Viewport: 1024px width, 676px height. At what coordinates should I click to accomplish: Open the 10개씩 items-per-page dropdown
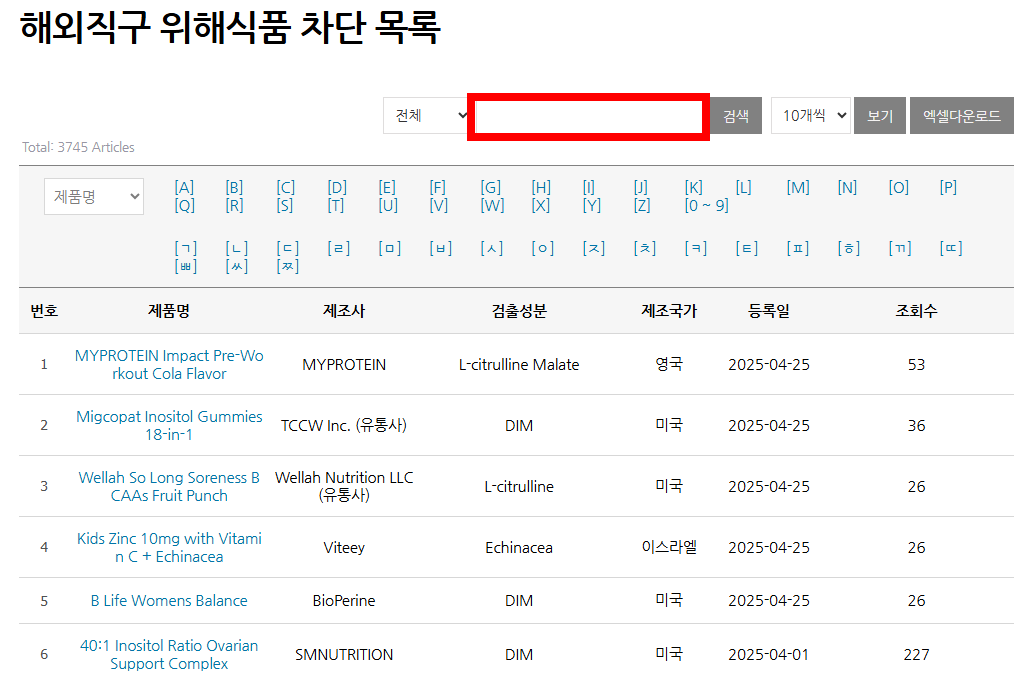coord(810,116)
